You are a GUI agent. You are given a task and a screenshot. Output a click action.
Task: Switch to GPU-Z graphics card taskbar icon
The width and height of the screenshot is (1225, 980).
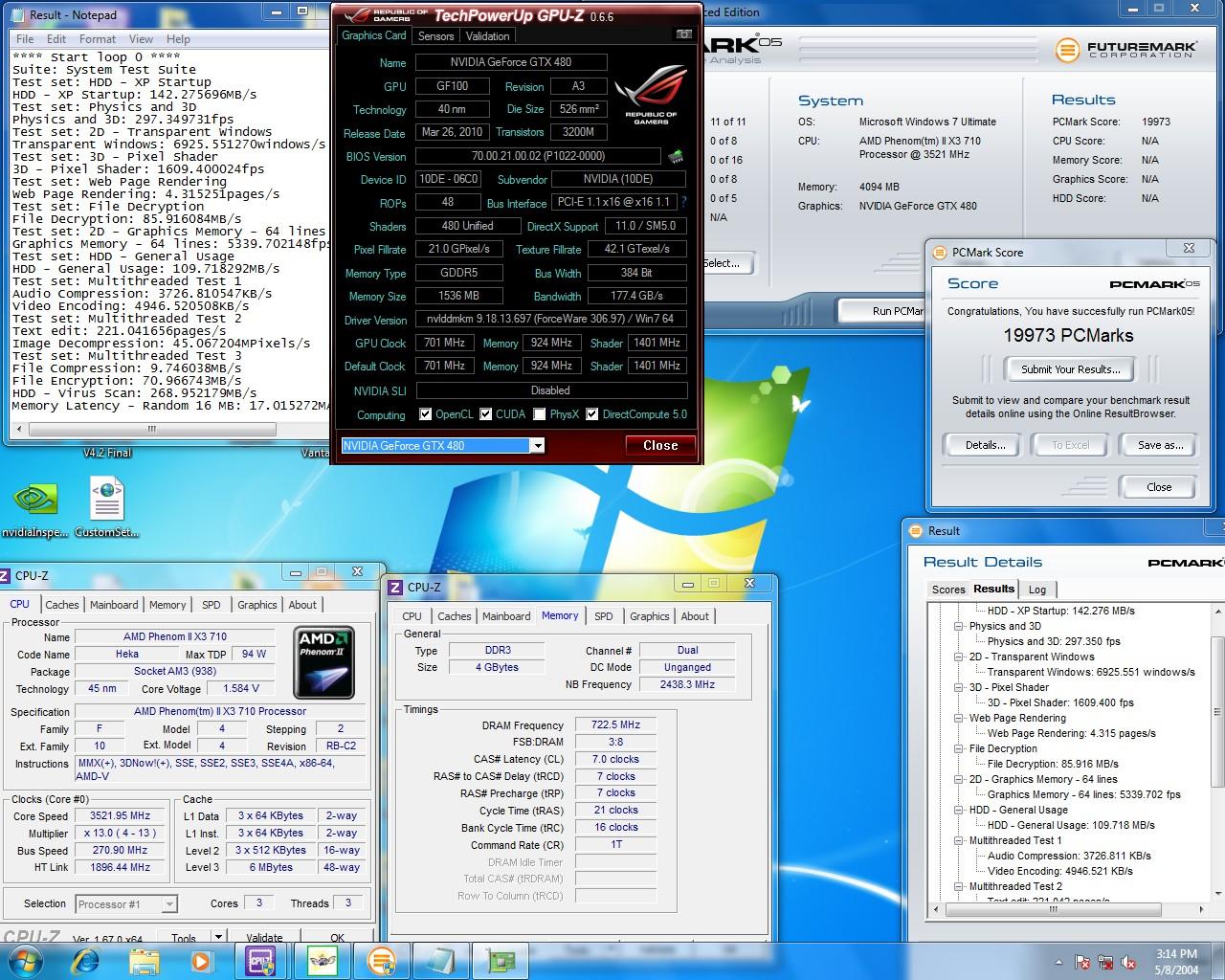[x=501, y=960]
